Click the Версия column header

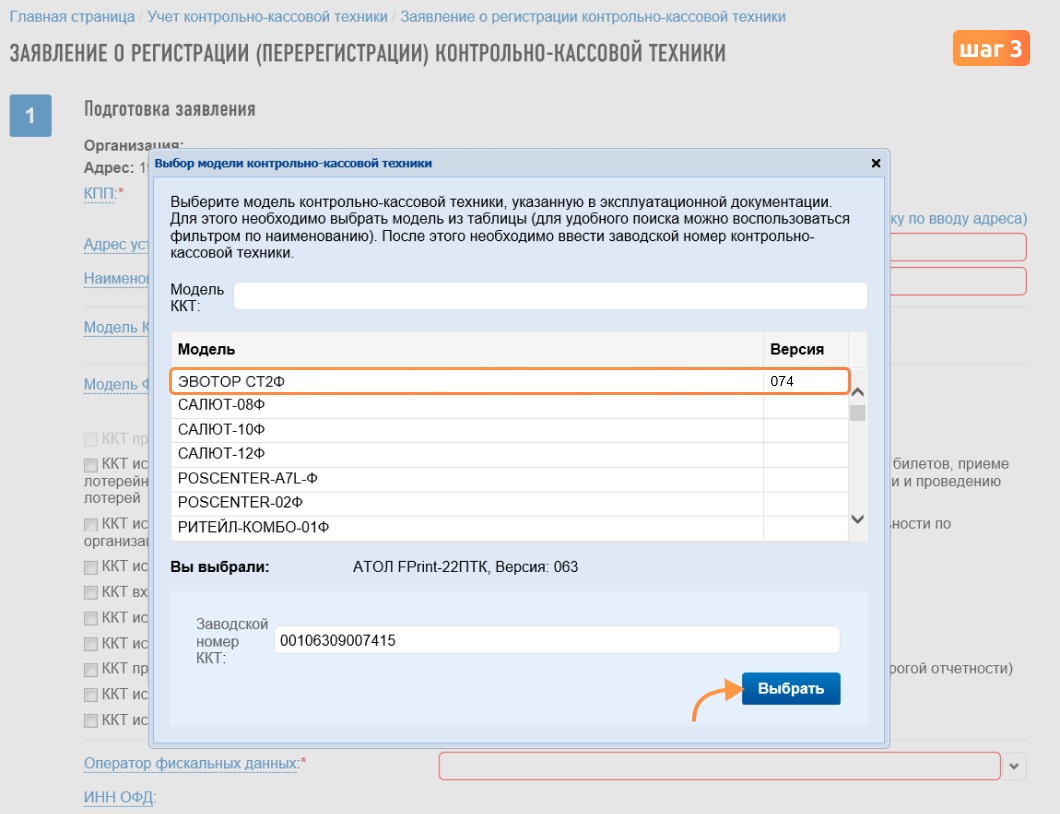(x=805, y=350)
